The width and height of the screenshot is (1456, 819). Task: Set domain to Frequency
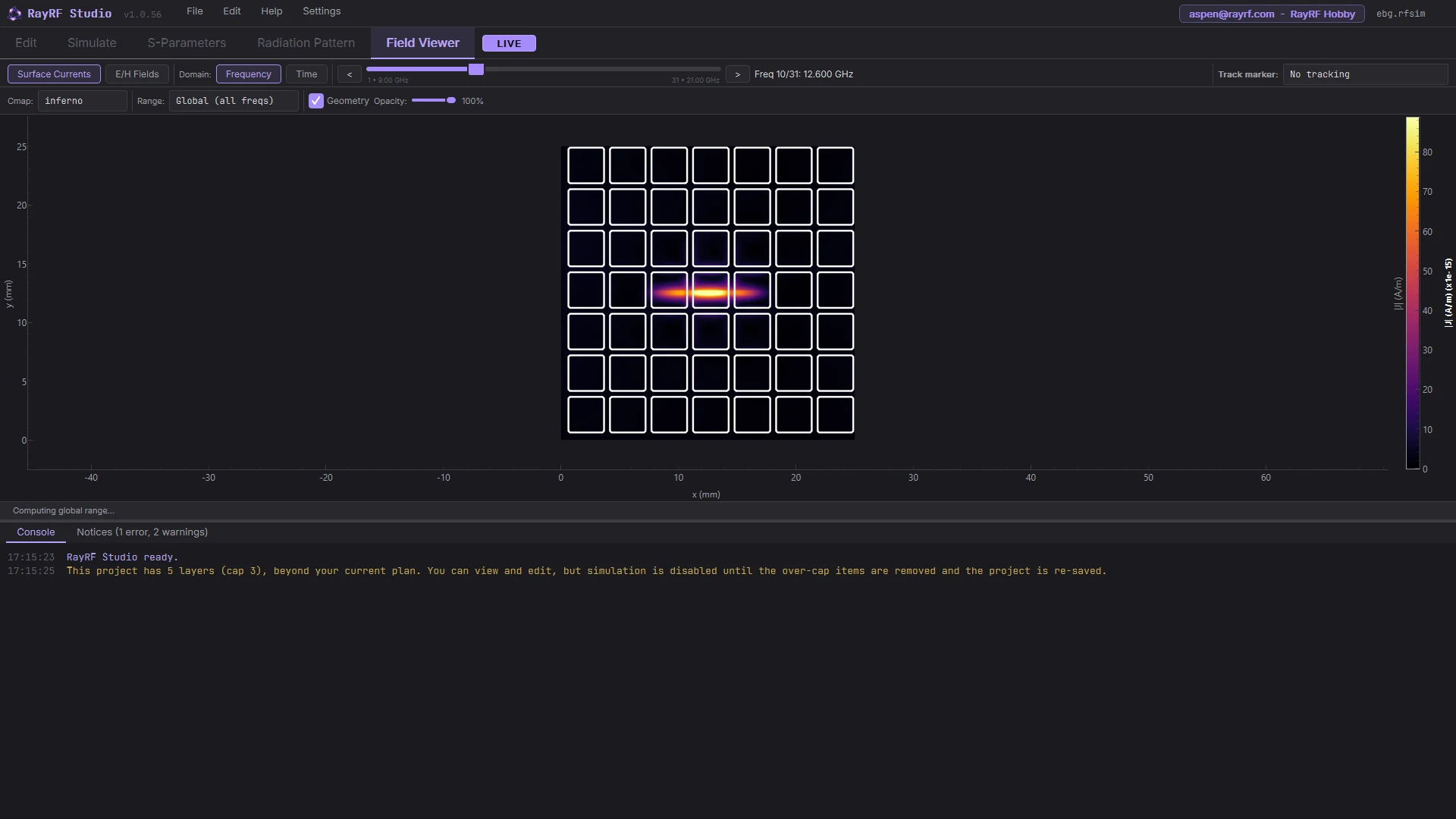click(248, 74)
